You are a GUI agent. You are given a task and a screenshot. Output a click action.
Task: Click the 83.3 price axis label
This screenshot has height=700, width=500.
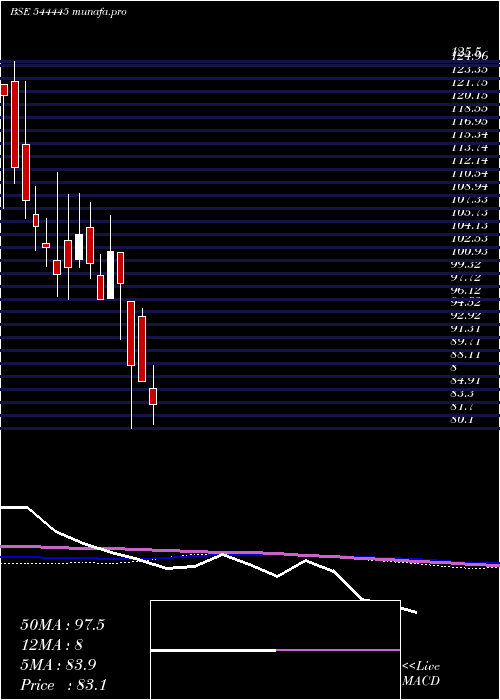(x=463, y=394)
